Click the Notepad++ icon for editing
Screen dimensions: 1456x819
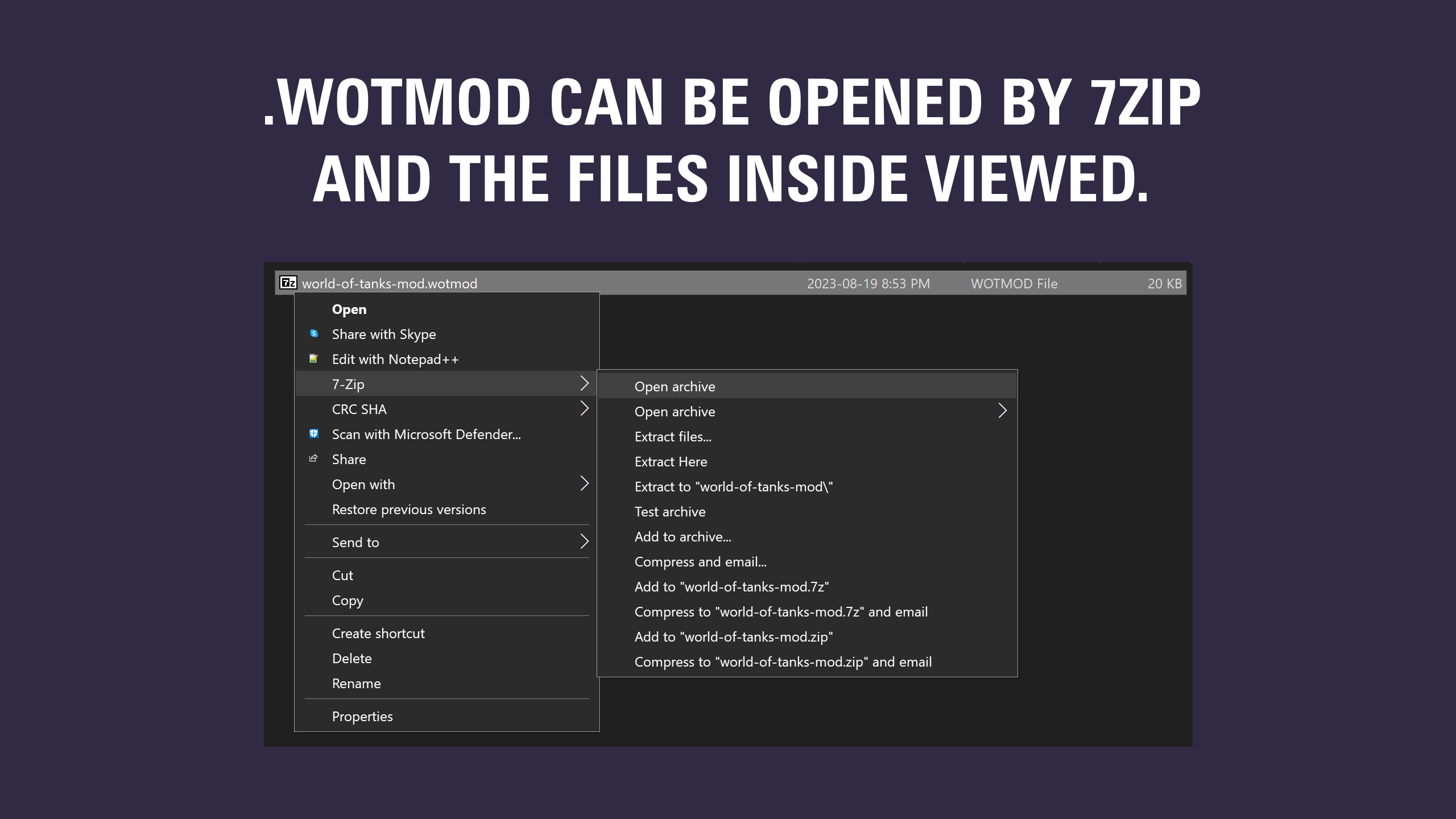coord(313,358)
